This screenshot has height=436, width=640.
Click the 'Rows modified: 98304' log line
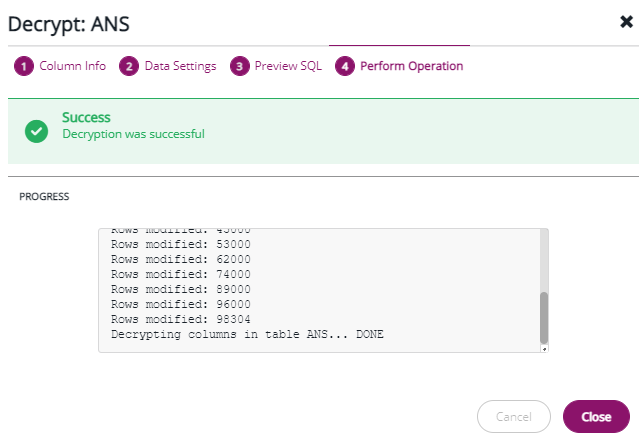(180, 319)
